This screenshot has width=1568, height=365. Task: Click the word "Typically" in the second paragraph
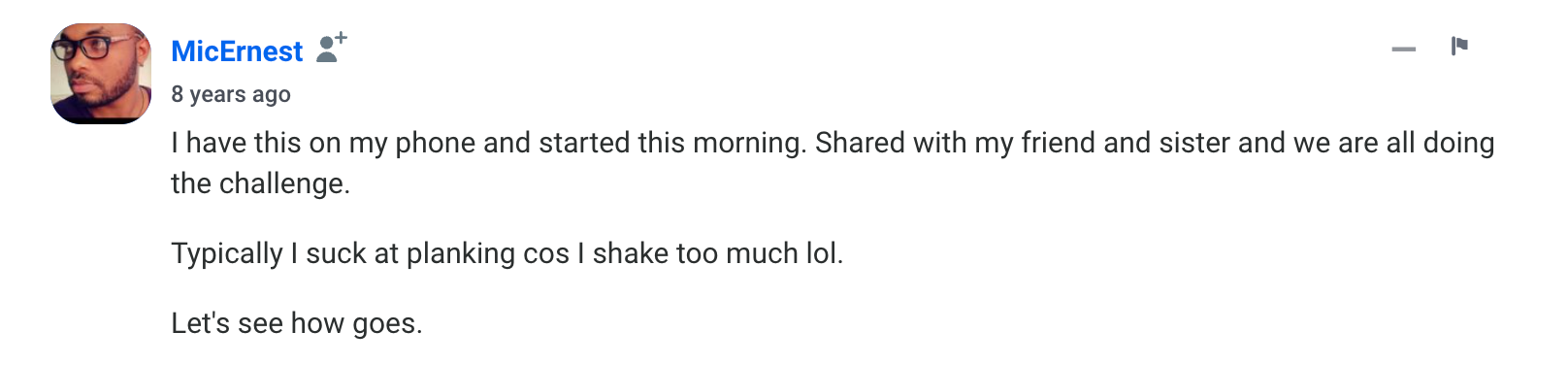click(227, 253)
